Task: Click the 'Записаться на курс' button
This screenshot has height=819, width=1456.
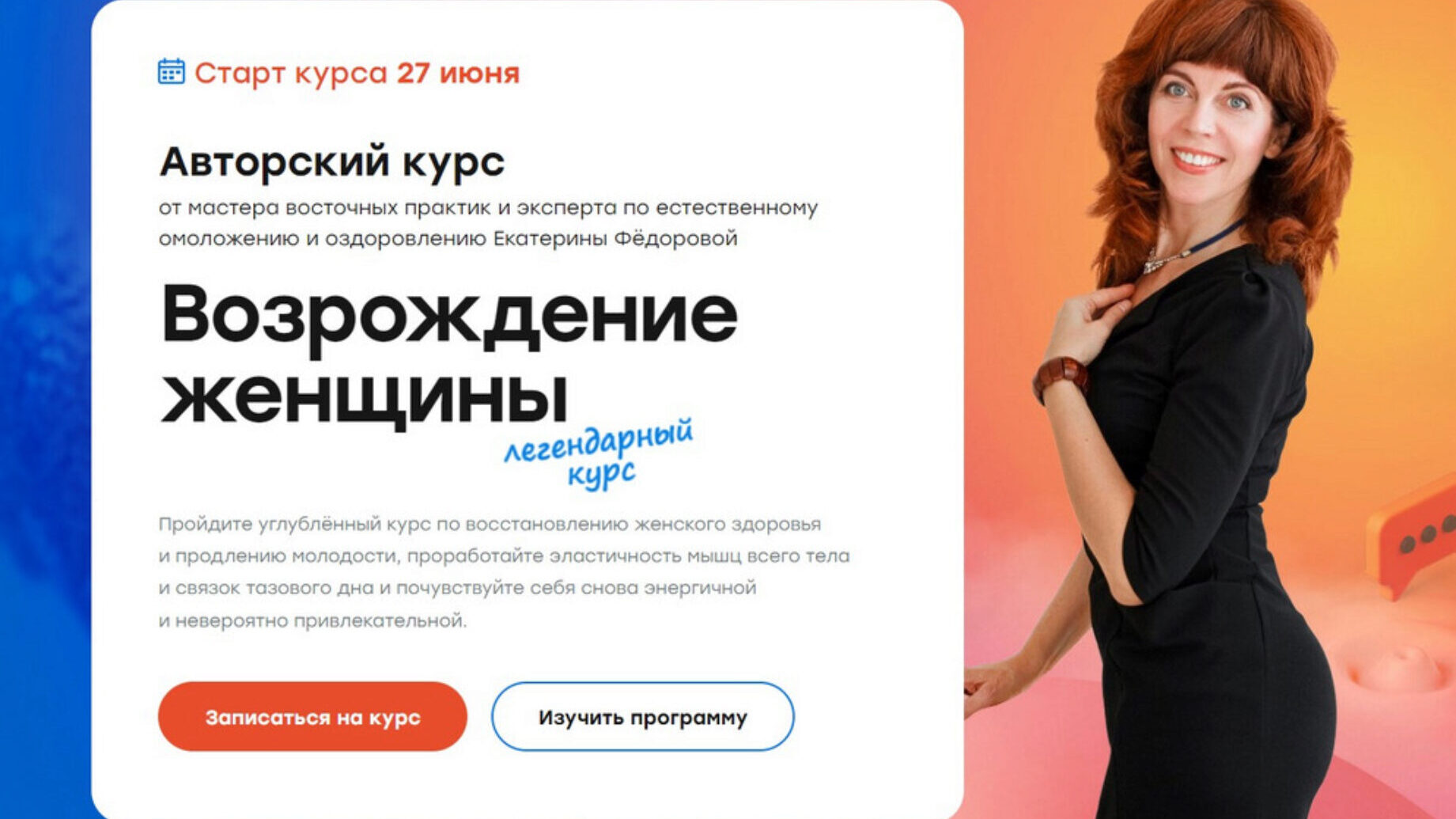Action: [x=312, y=717]
